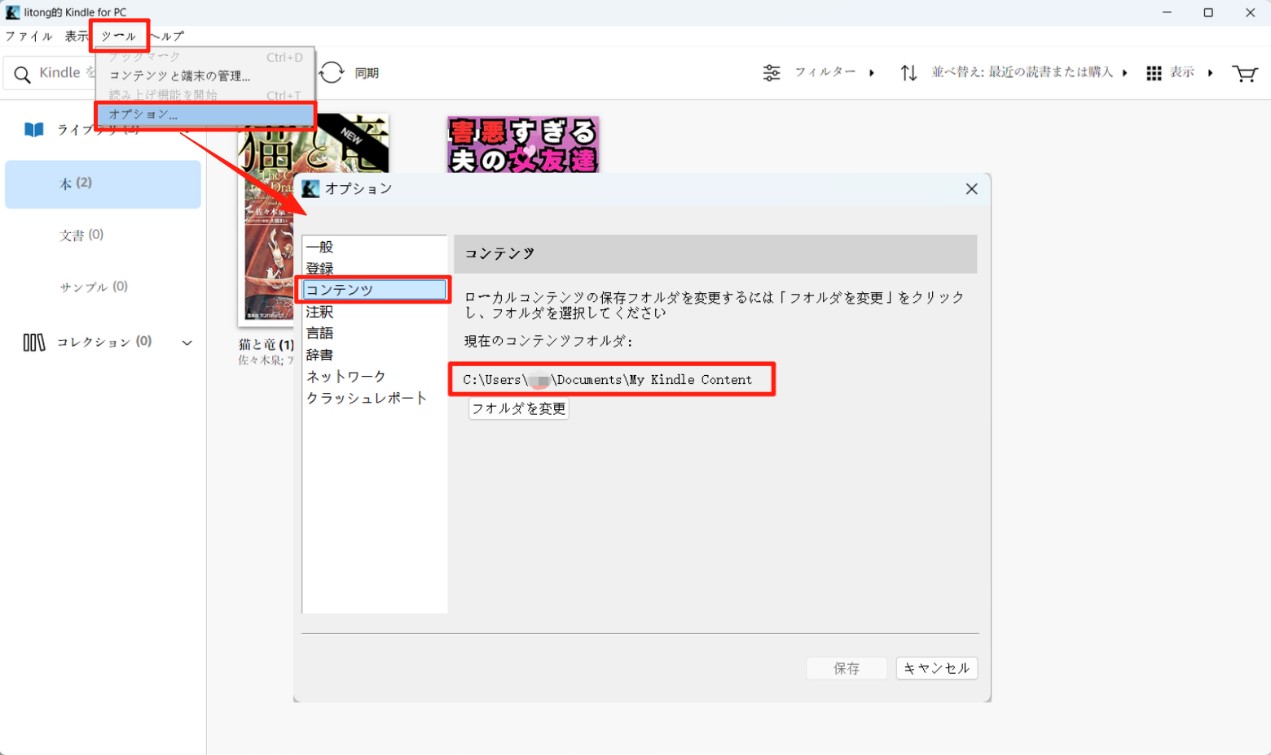The width and height of the screenshot is (1271, 755).
Task: Choose オプション... in the tools menu
Action: pyautogui.click(x=205, y=114)
